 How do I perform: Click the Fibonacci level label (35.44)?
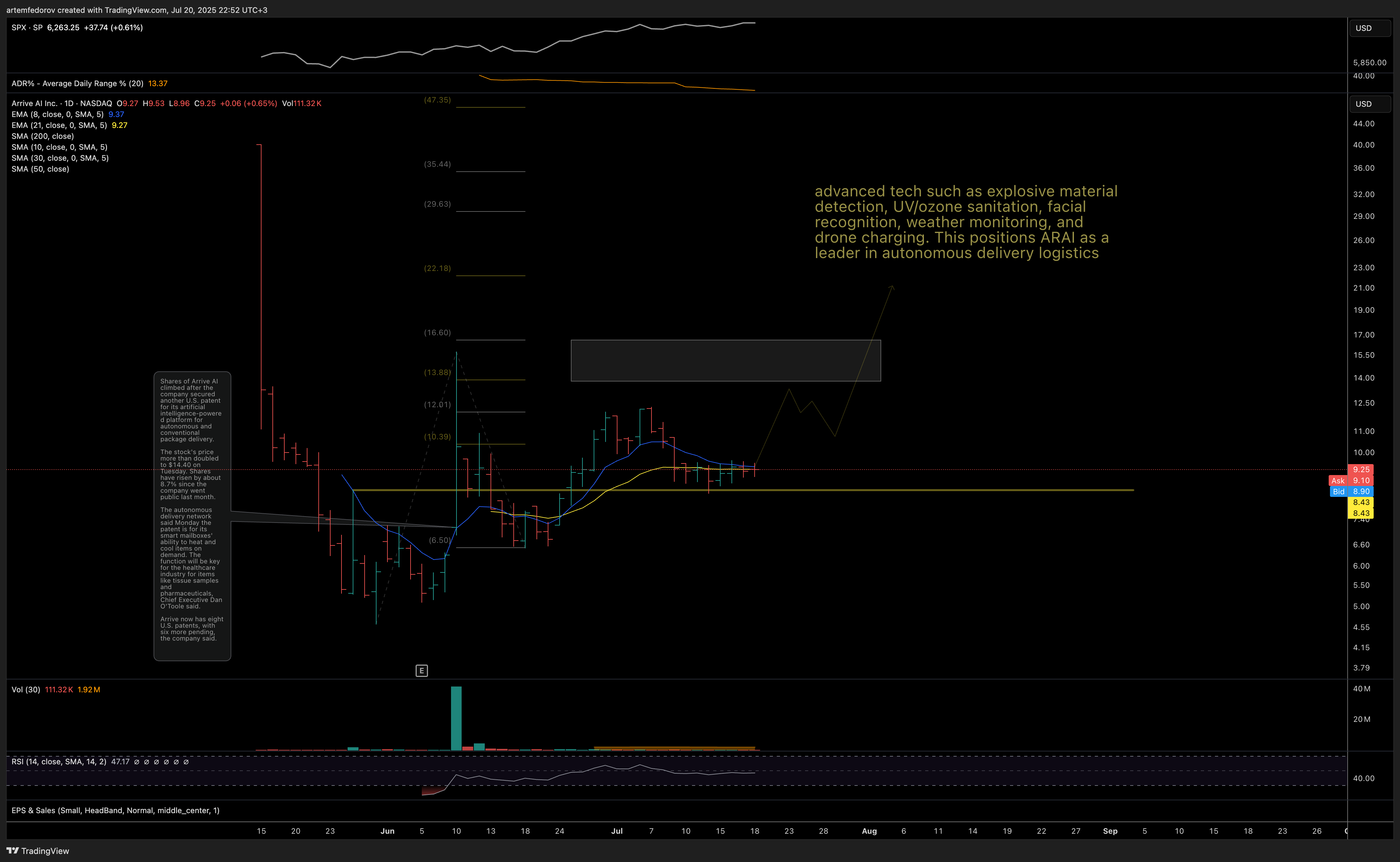(438, 164)
